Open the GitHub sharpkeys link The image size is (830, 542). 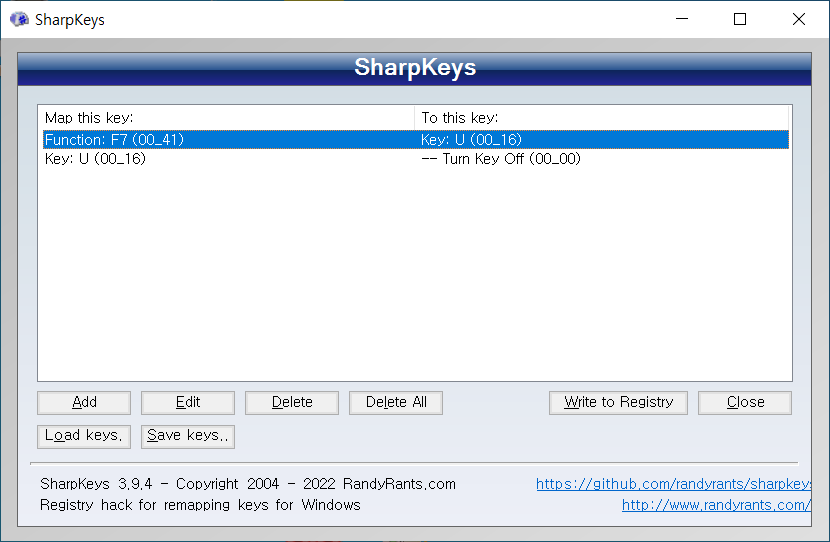(x=673, y=484)
